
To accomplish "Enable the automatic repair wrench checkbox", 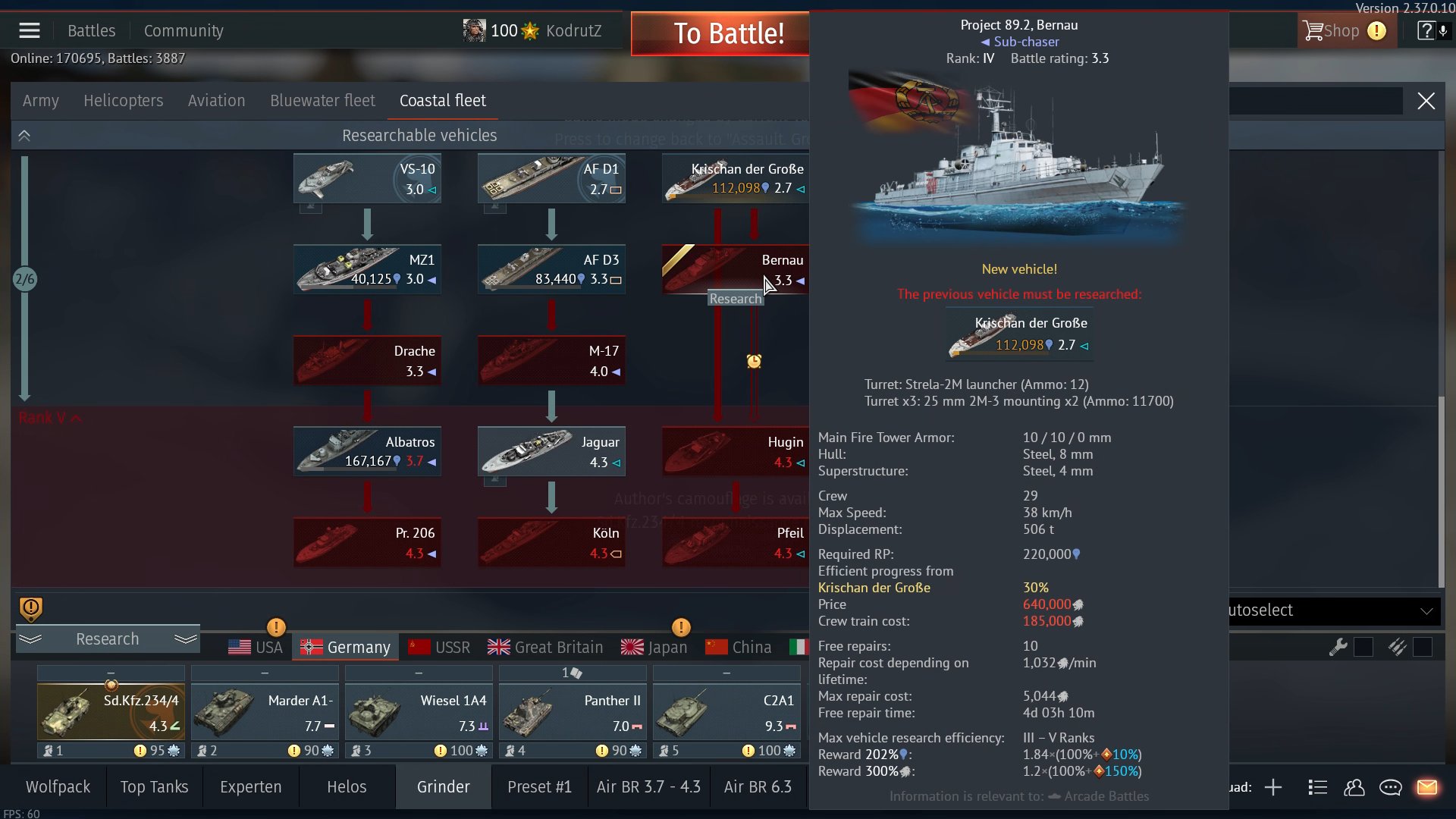I will [x=1363, y=647].
